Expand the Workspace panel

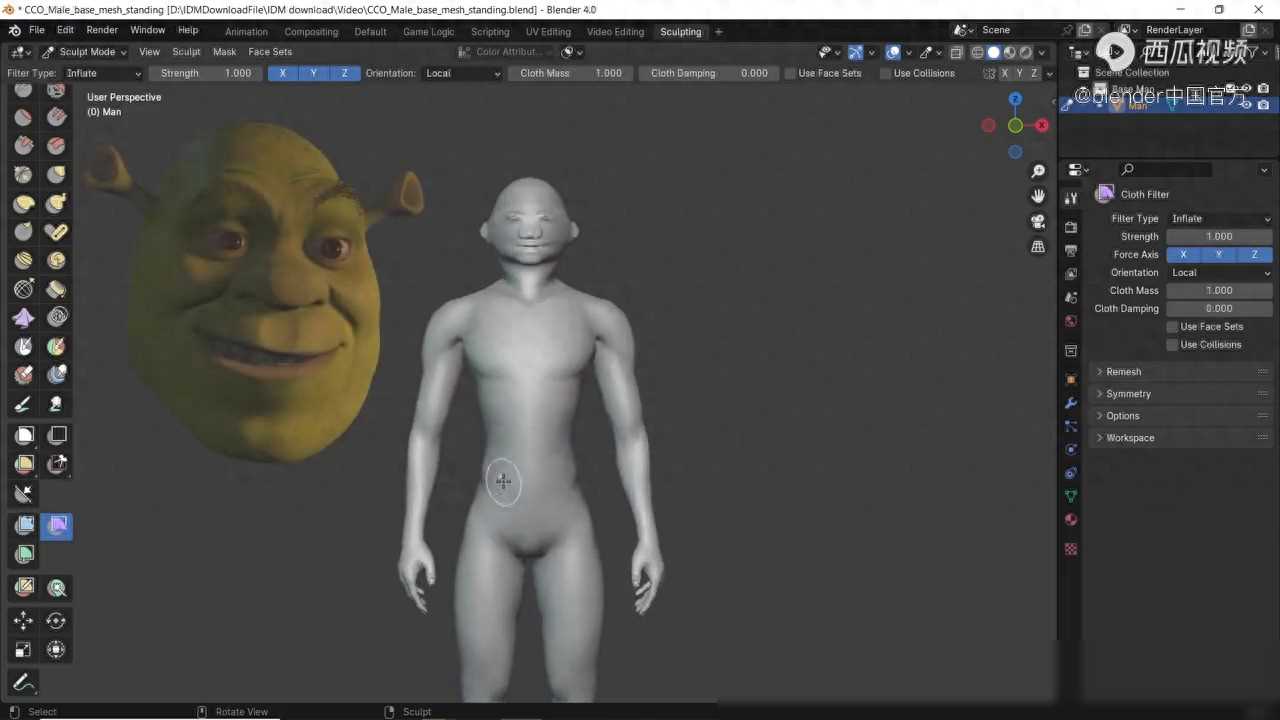click(x=1181, y=438)
